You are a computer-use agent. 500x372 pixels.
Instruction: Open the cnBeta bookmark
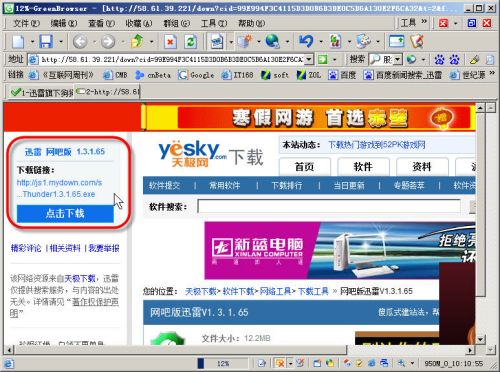click(x=153, y=75)
